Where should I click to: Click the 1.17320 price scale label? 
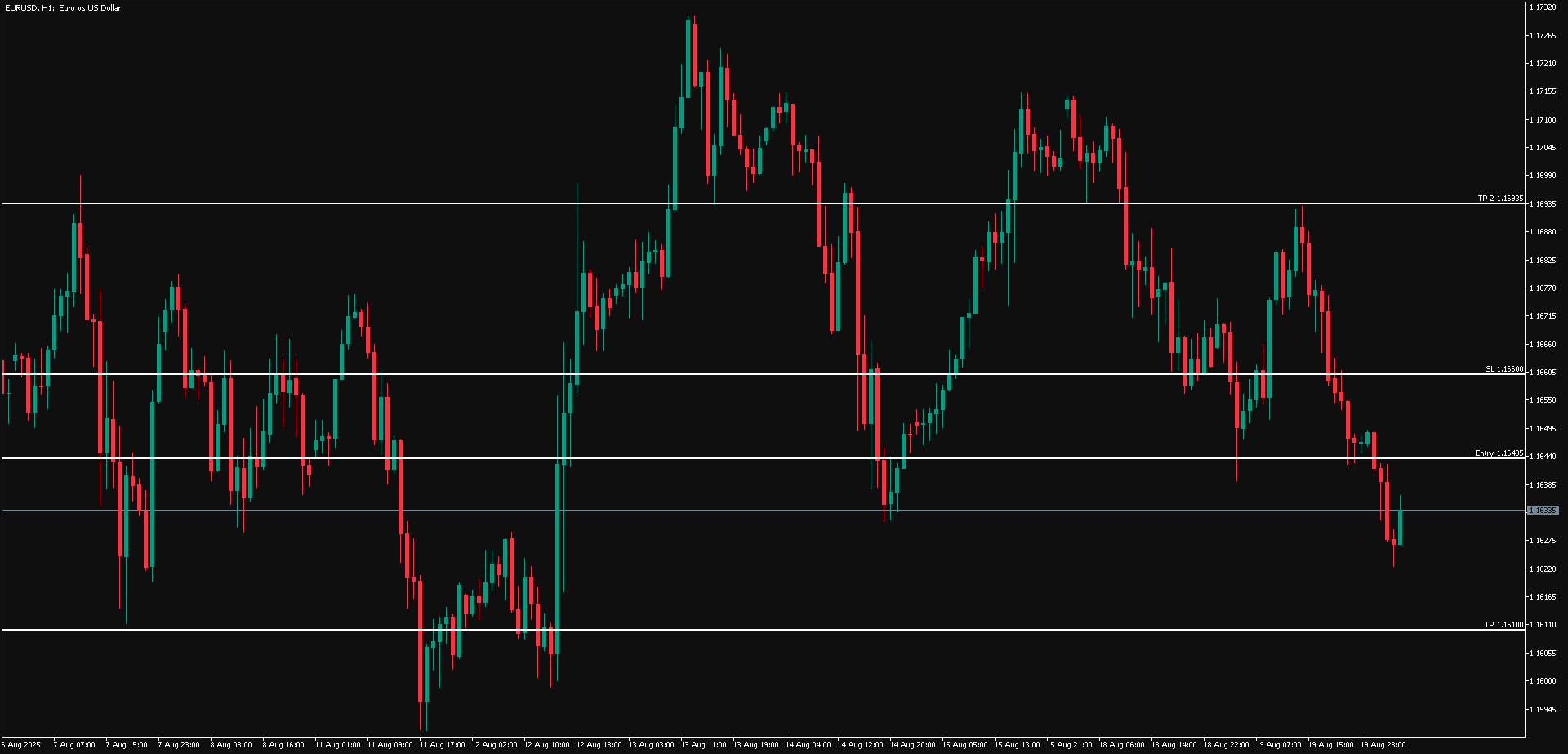pos(1542,7)
